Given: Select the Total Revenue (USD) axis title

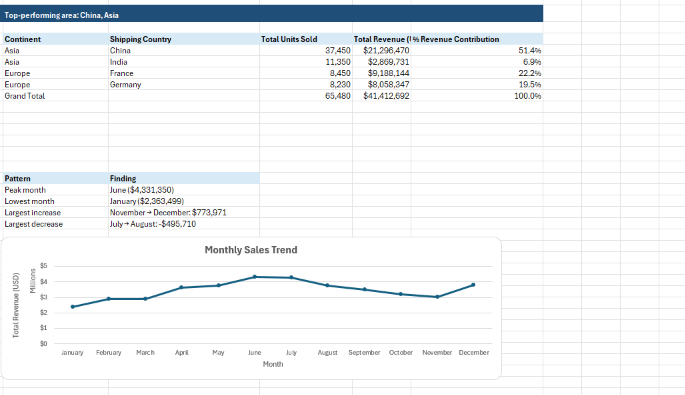Looking at the screenshot, I should click(x=16, y=305).
